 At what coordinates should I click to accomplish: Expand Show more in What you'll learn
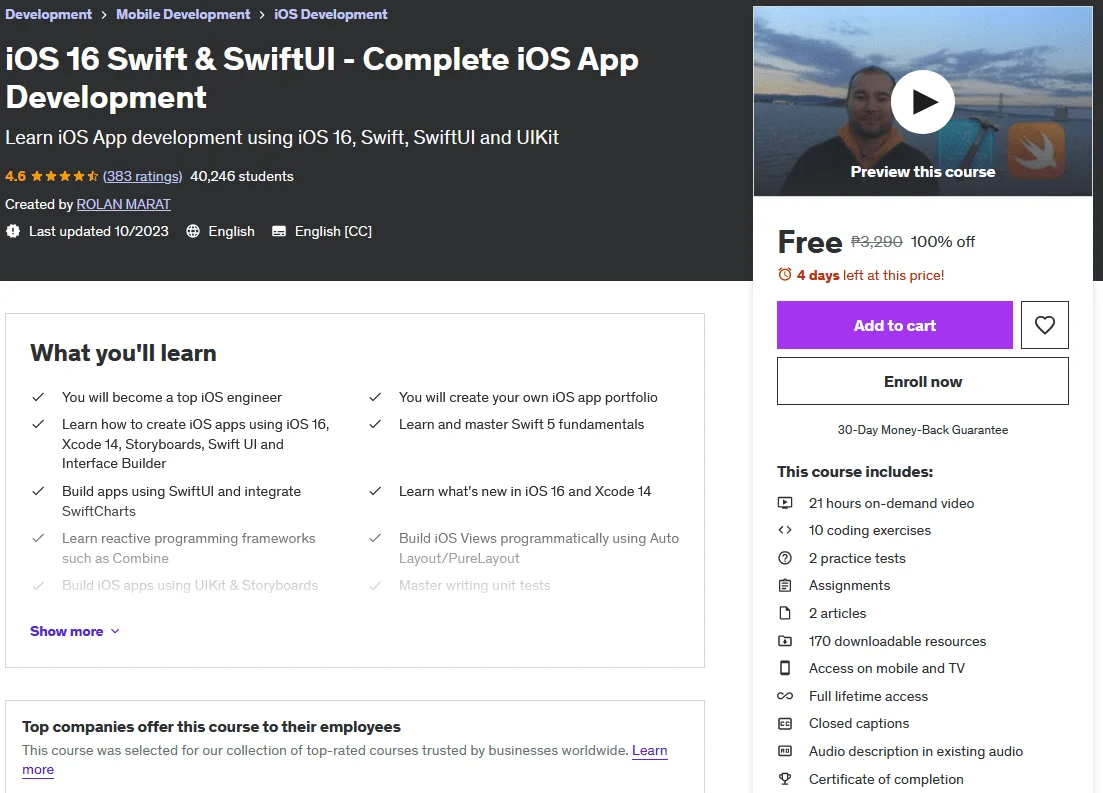click(75, 631)
